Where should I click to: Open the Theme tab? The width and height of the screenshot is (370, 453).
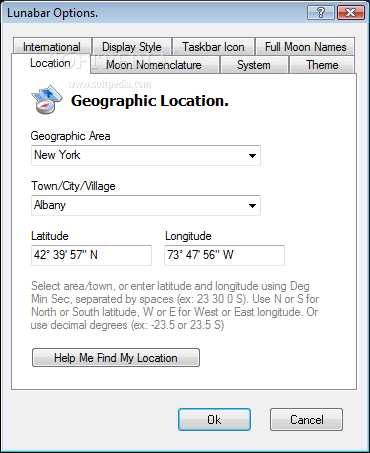pos(322,65)
